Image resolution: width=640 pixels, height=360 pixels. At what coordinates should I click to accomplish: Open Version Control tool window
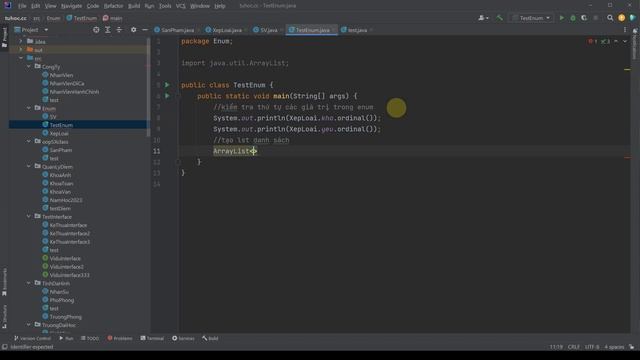[32, 338]
